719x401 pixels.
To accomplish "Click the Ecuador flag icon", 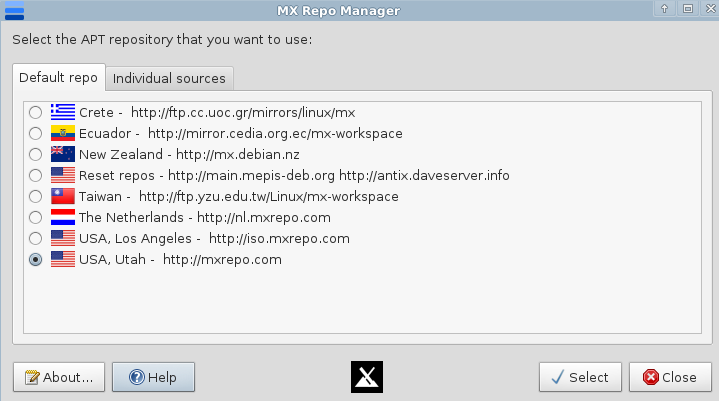I will click(x=63, y=133).
